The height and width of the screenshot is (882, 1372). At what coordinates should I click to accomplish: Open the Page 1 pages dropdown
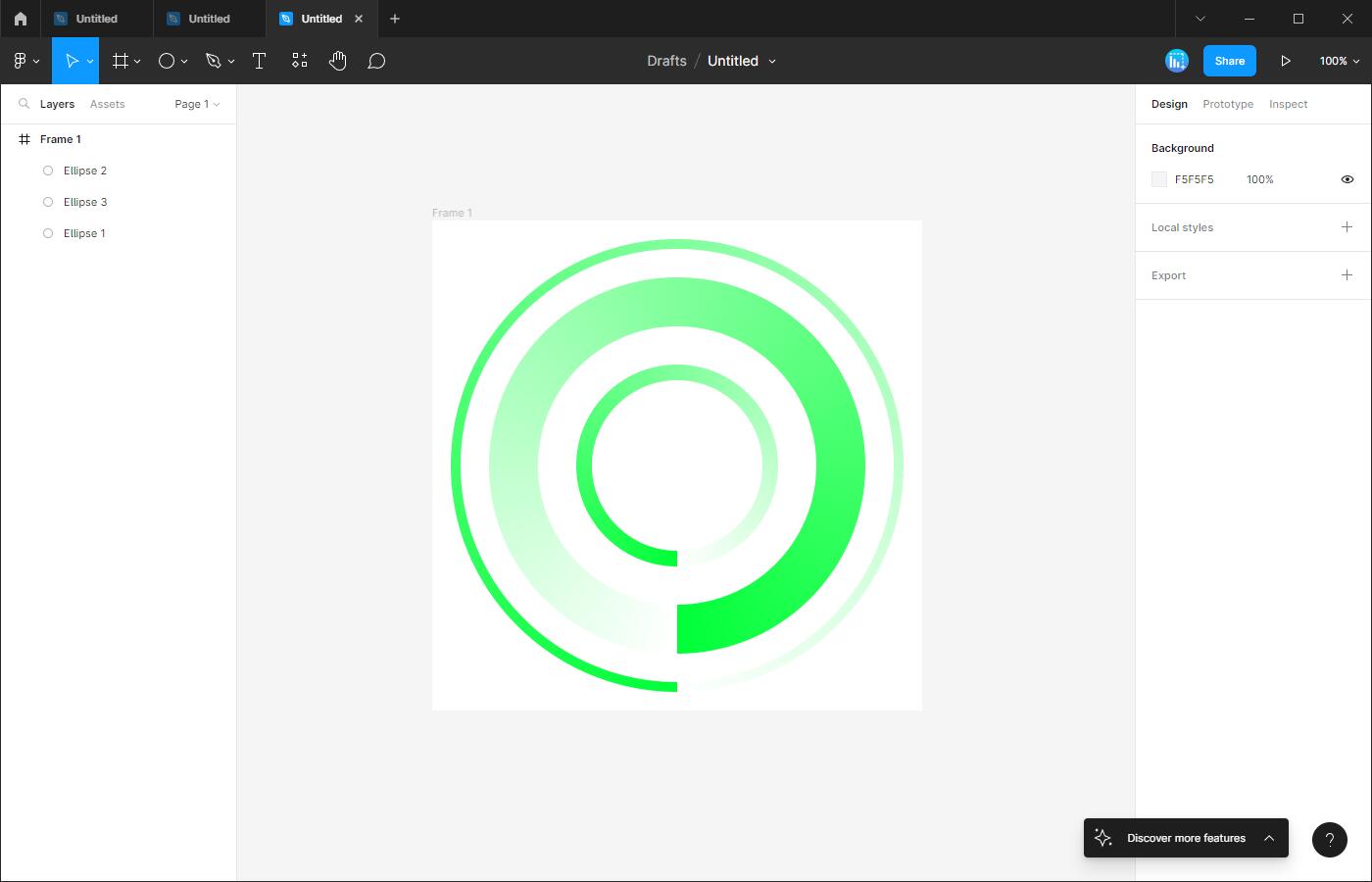click(197, 104)
